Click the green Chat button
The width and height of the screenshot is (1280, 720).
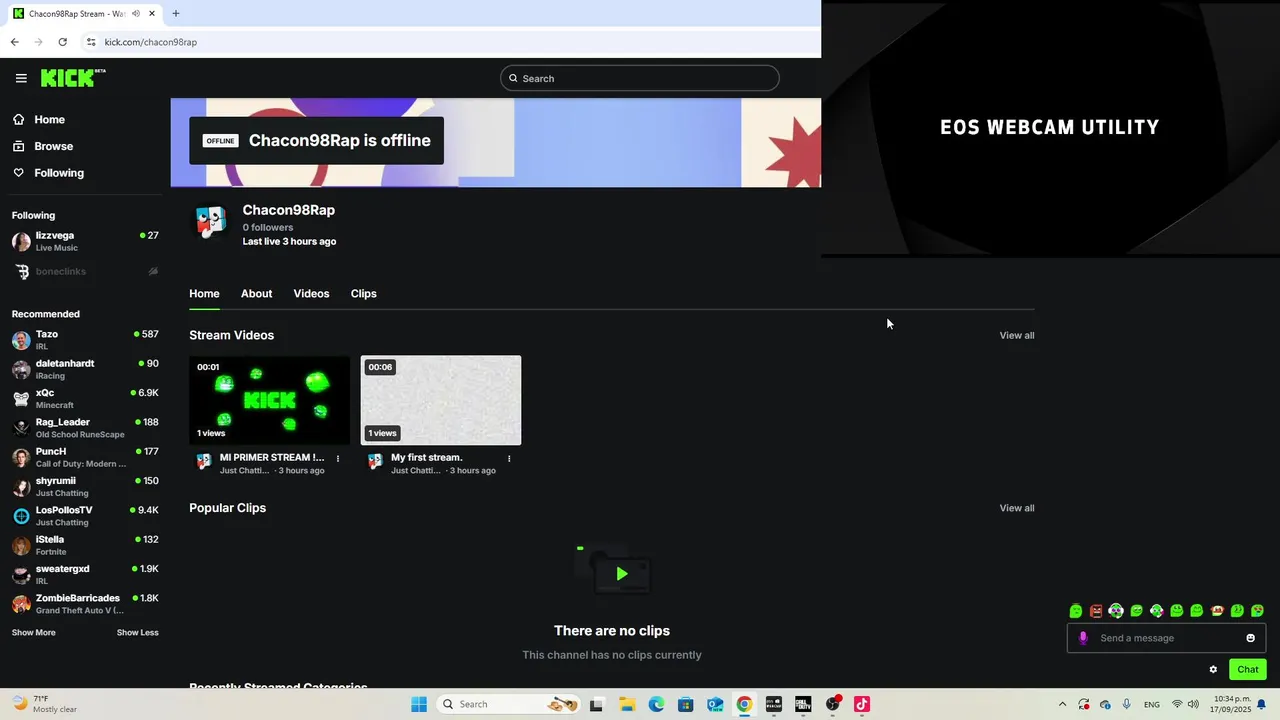coord(1248,670)
